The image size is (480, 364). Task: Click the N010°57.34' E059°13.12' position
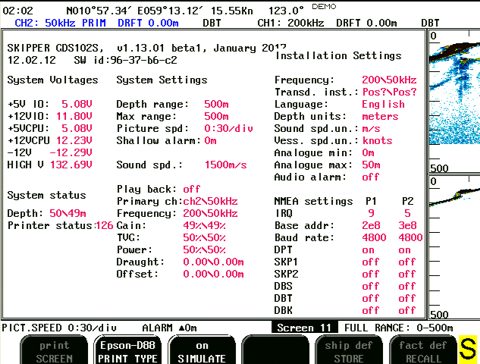click(x=134, y=11)
